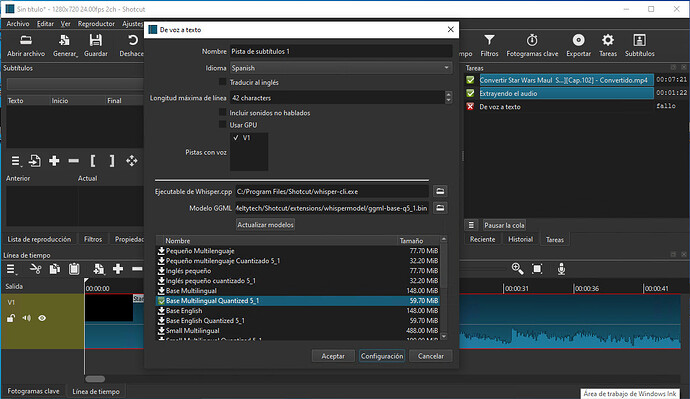Toggle V1 track in Pistas con voz
The width and height of the screenshot is (690, 399).
(x=236, y=138)
